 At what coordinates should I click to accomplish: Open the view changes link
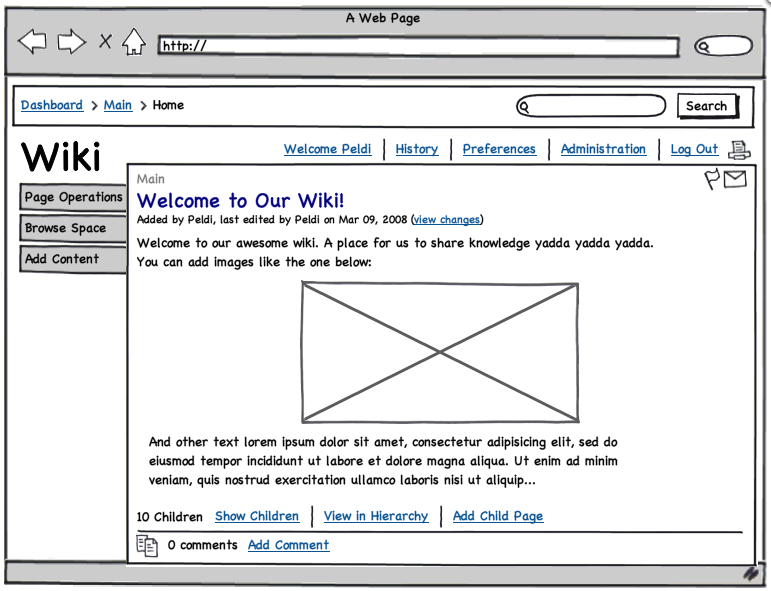click(446, 220)
